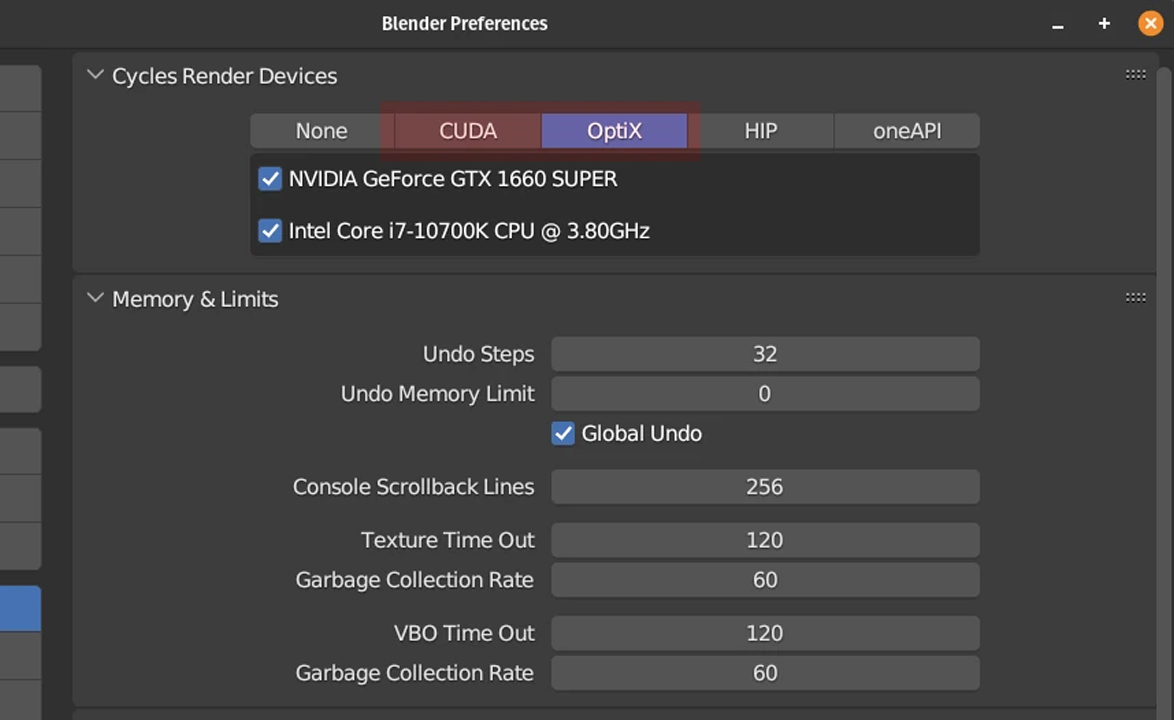Image resolution: width=1174 pixels, height=720 pixels.
Task: Click the Console Scrollback Lines field
Action: 765,486
